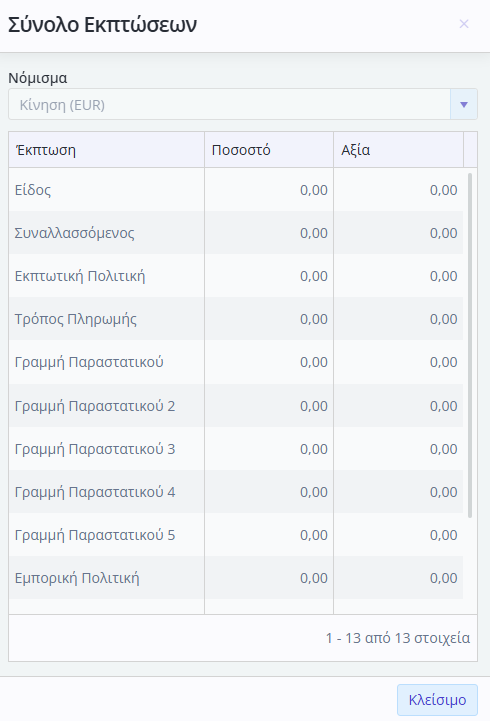Viewport: 490px width, 721px height.
Task: Select the Συναλλασσόμενος row
Action: [x=236, y=233]
